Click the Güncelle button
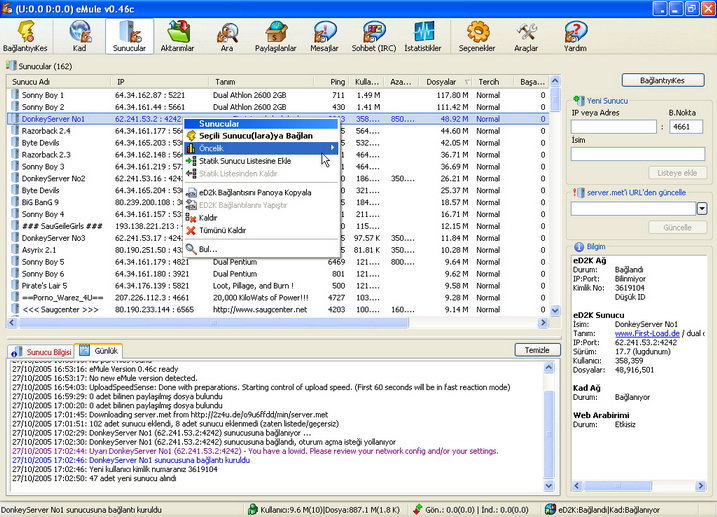The height and width of the screenshot is (517, 717). pyautogui.click(x=677, y=227)
